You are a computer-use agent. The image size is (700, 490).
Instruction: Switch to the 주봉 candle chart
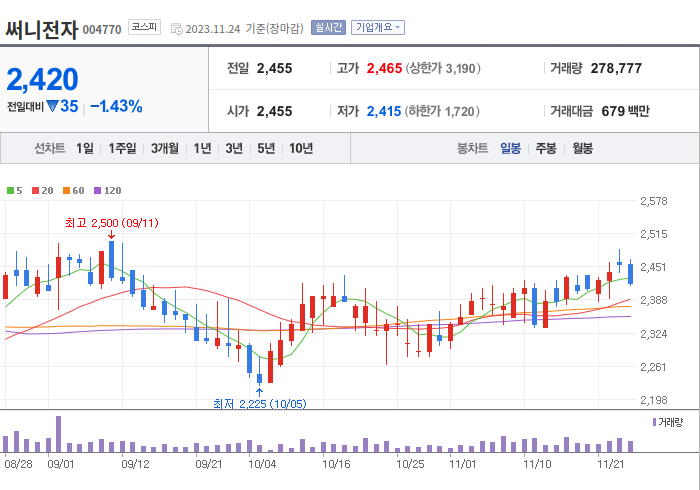click(x=546, y=148)
